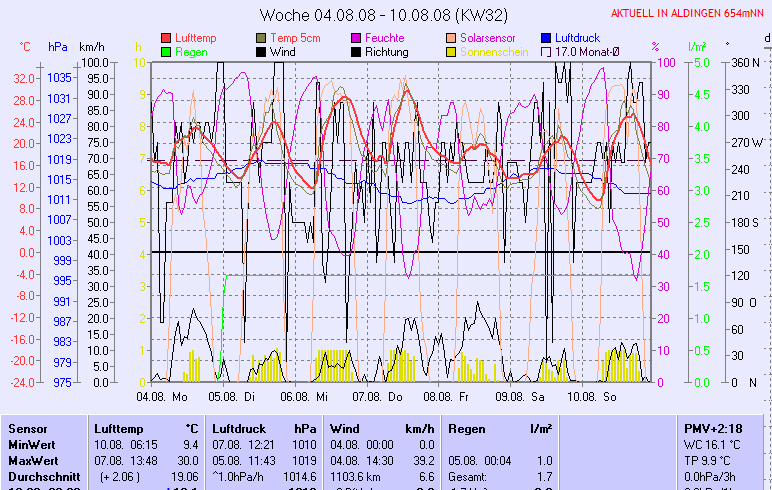Select the 17.0 Monat-Ø legend box
This screenshot has width=772, height=490.
[547, 52]
